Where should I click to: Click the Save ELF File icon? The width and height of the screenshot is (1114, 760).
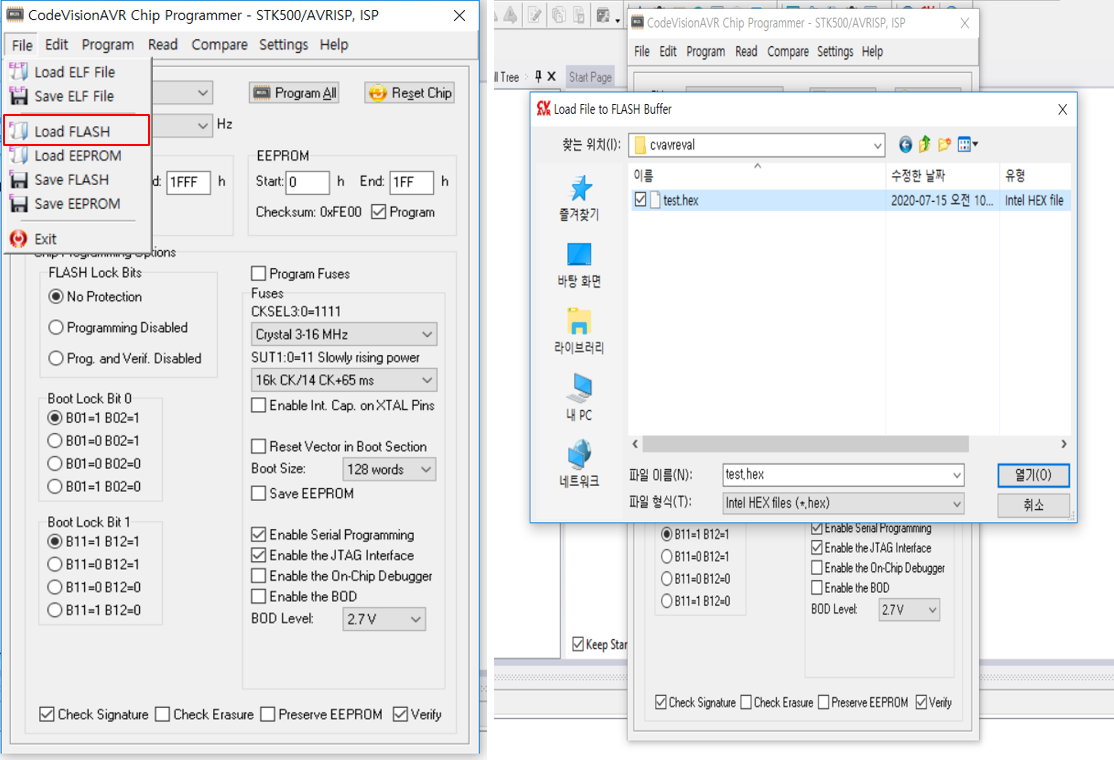pyautogui.click(x=18, y=96)
